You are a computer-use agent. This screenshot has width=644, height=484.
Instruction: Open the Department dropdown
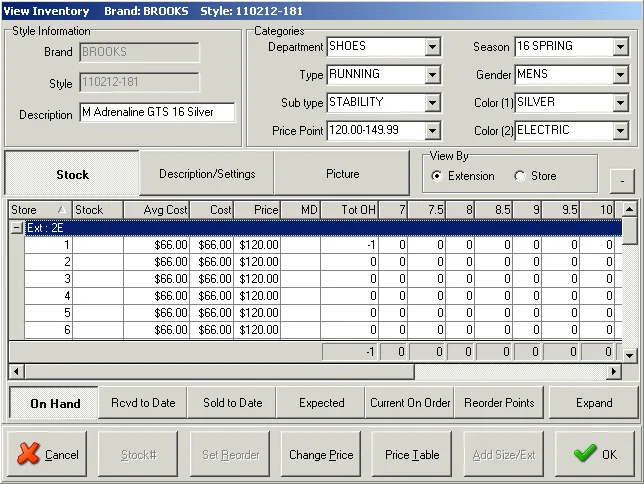pyautogui.click(x=432, y=46)
